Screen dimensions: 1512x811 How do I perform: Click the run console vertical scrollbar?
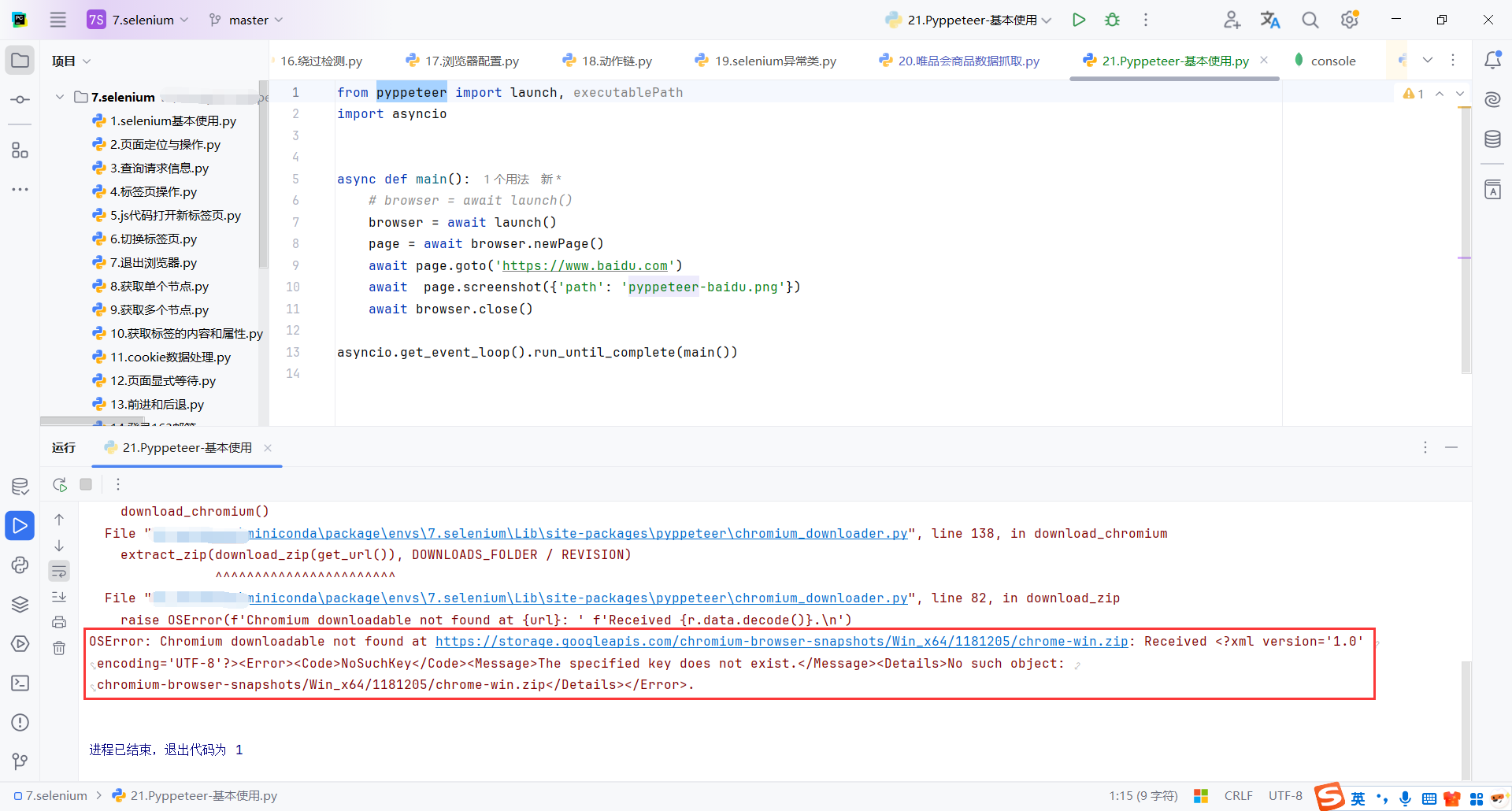point(1466,720)
